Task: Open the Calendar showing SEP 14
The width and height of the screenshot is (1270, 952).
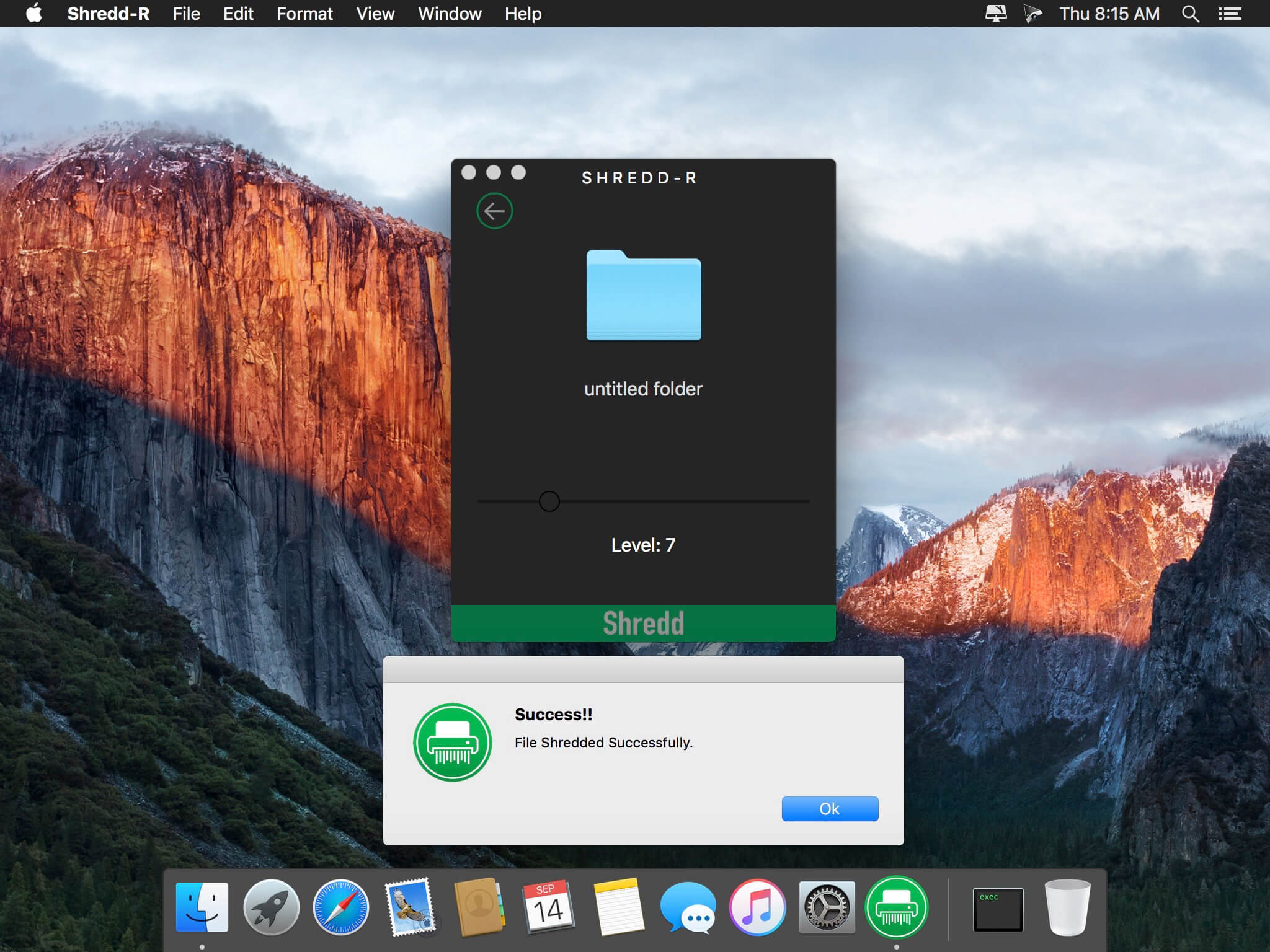Action: pos(549,907)
